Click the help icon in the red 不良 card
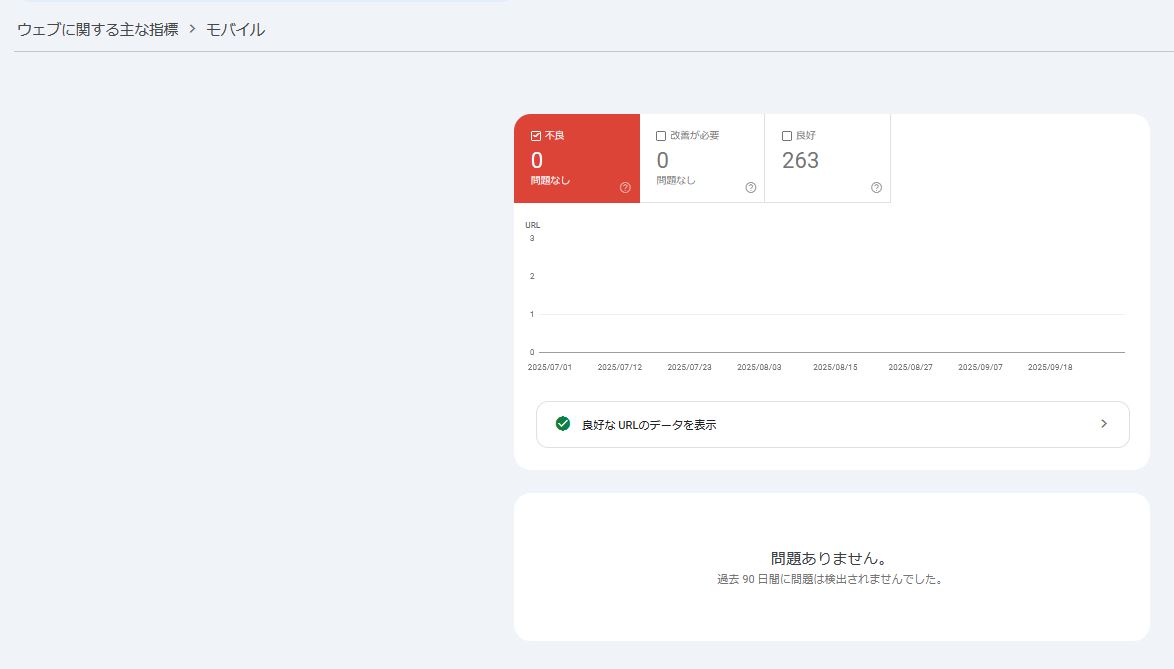Image resolution: width=1174 pixels, height=669 pixels. [x=625, y=187]
